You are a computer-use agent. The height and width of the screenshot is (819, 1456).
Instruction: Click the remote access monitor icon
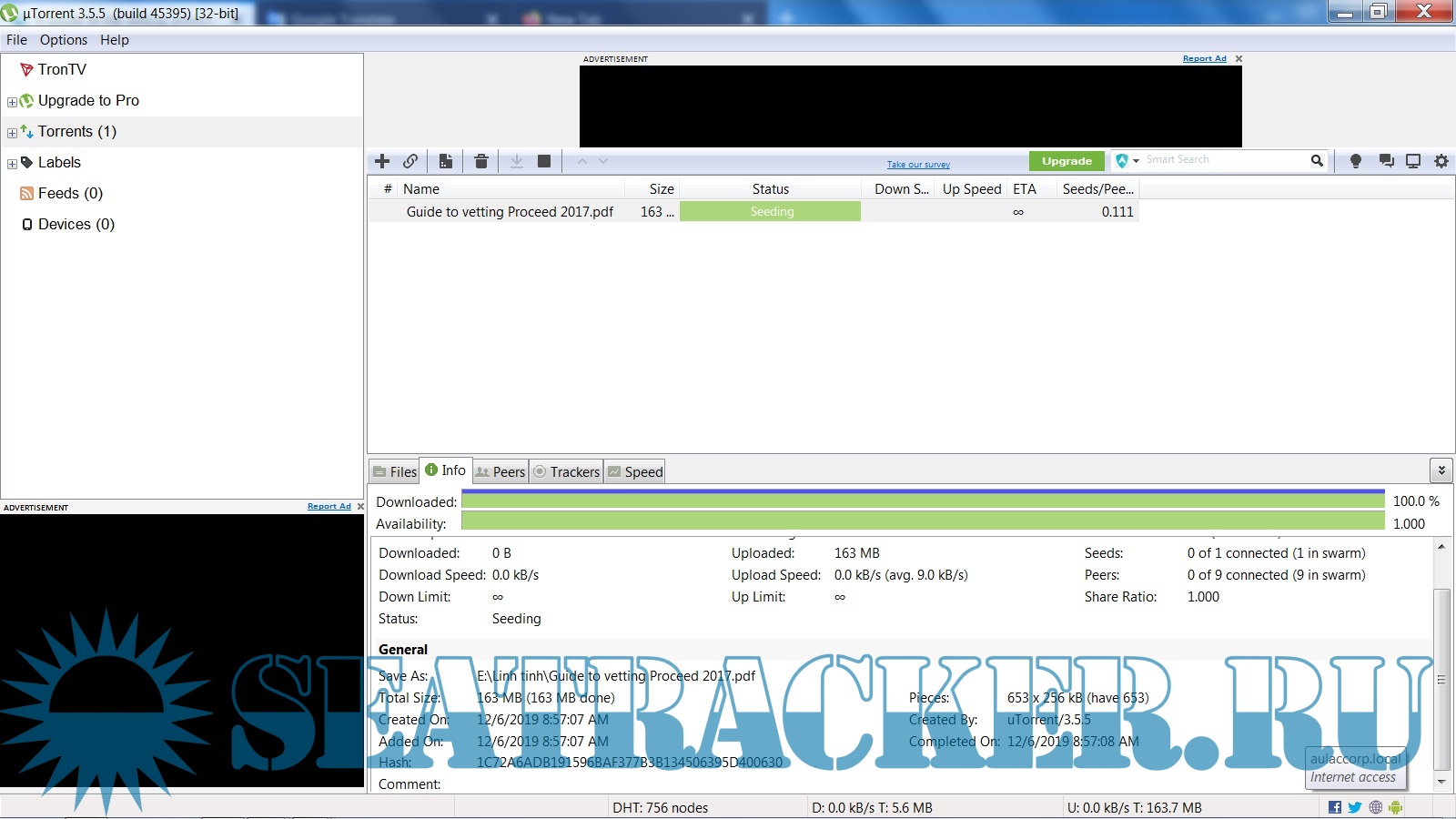[x=1413, y=161]
